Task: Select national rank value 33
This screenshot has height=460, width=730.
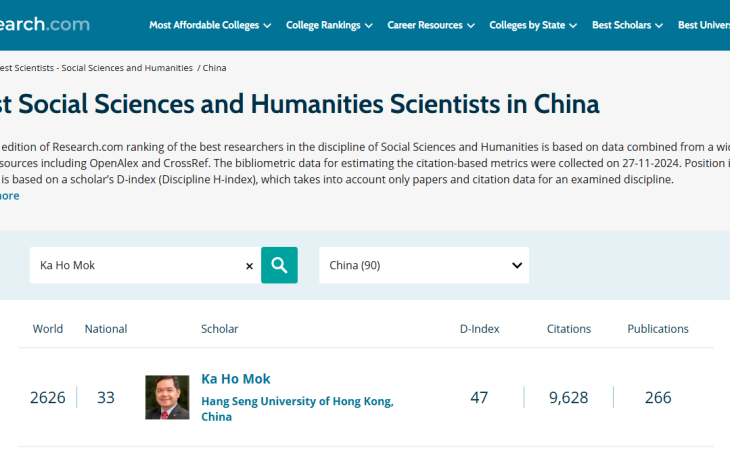Action: (106, 398)
